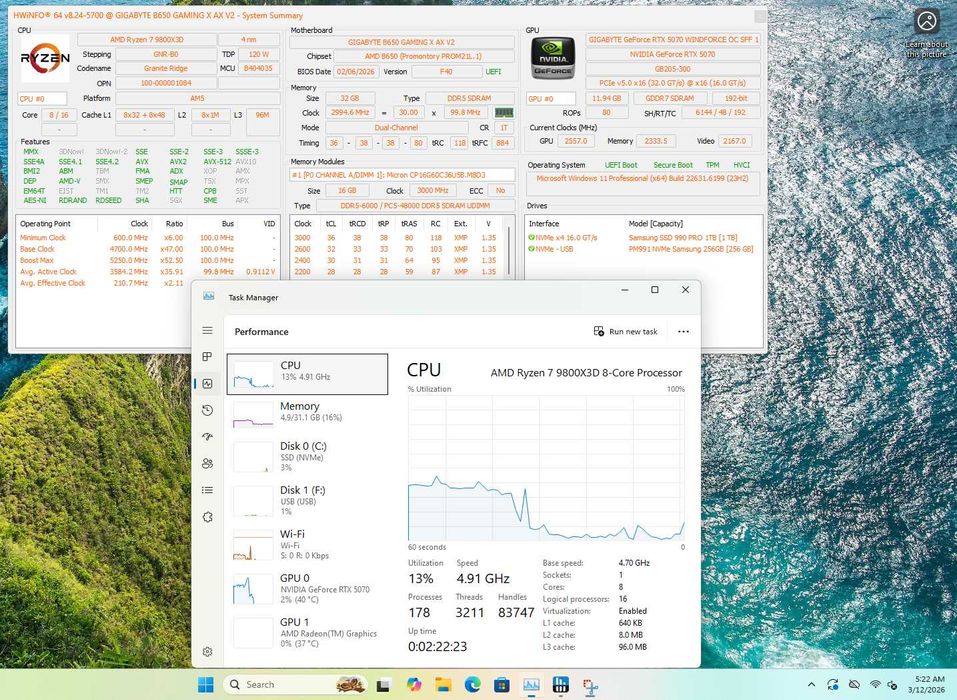Open the CPU #0 selector dropdown
The height and width of the screenshot is (700, 957).
42,98
